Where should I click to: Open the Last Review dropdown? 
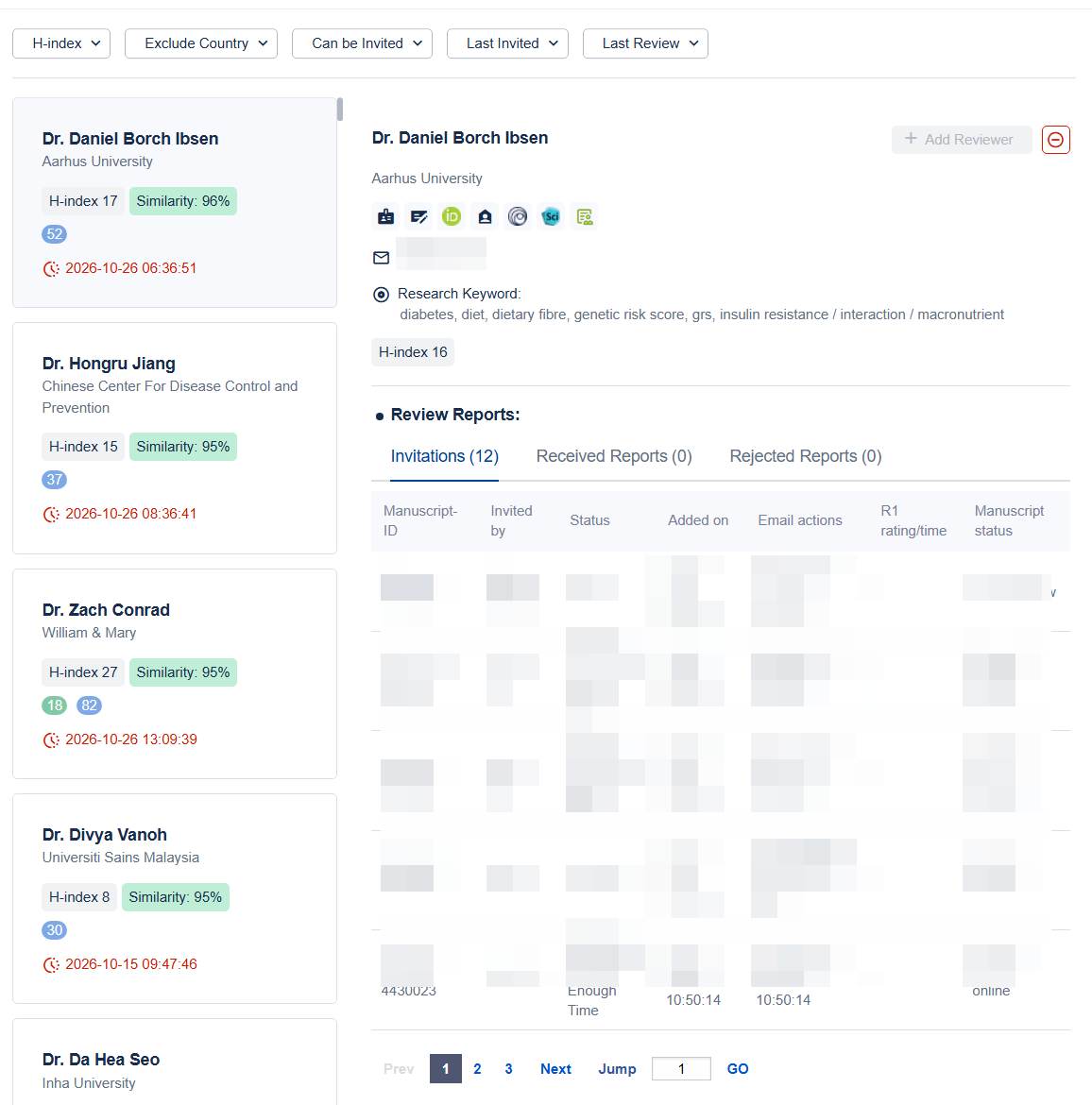pyautogui.click(x=645, y=43)
